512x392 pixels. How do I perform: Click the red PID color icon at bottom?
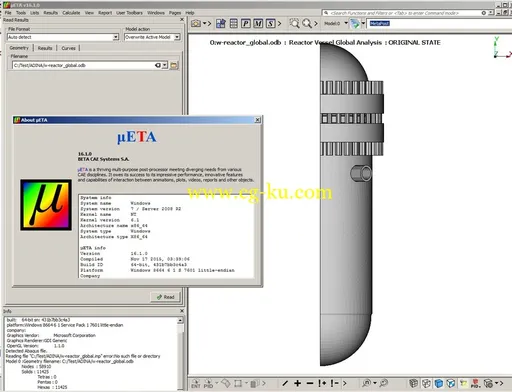[475, 383]
